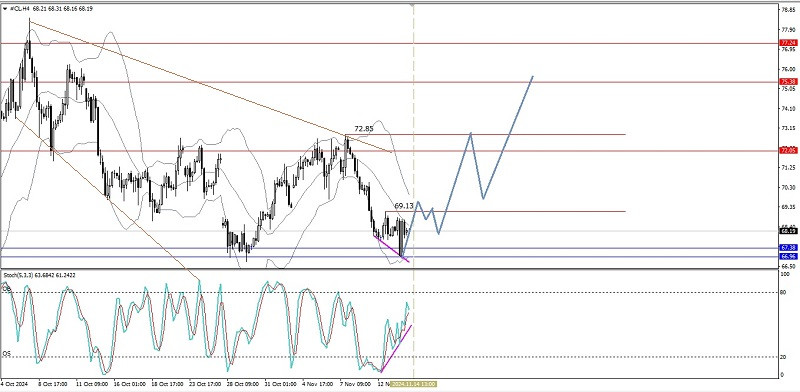Open the chart dropdown triangle beside #CL,H4
This screenshot has width=800, height=392.
click(x=5, y=9)
